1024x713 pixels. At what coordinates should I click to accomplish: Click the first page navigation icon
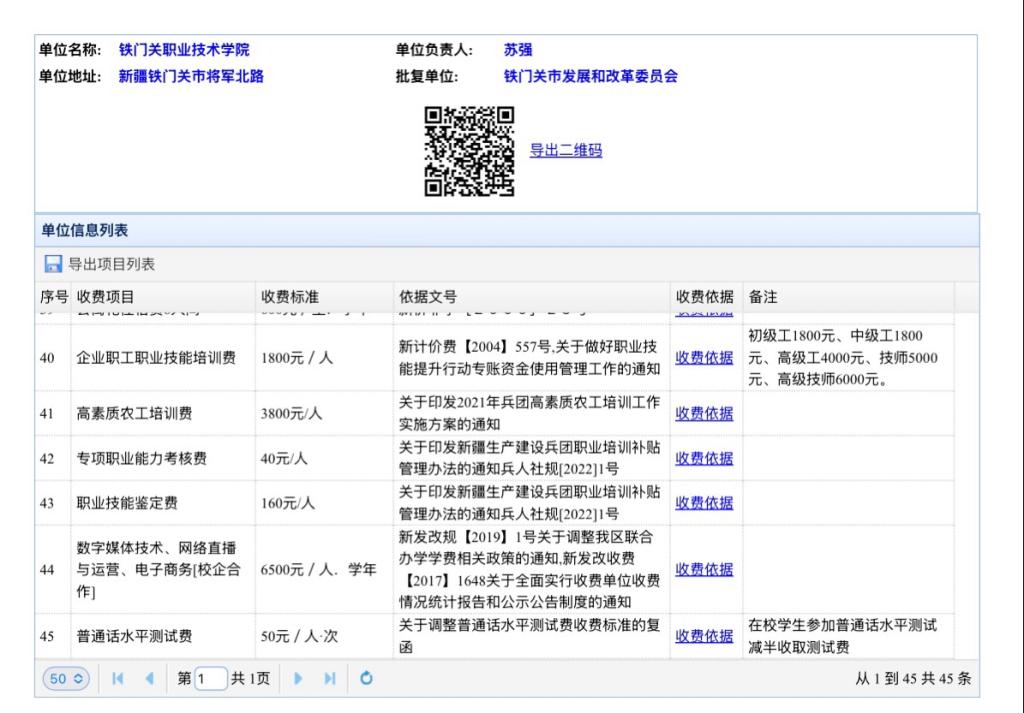tap(118, 679)
